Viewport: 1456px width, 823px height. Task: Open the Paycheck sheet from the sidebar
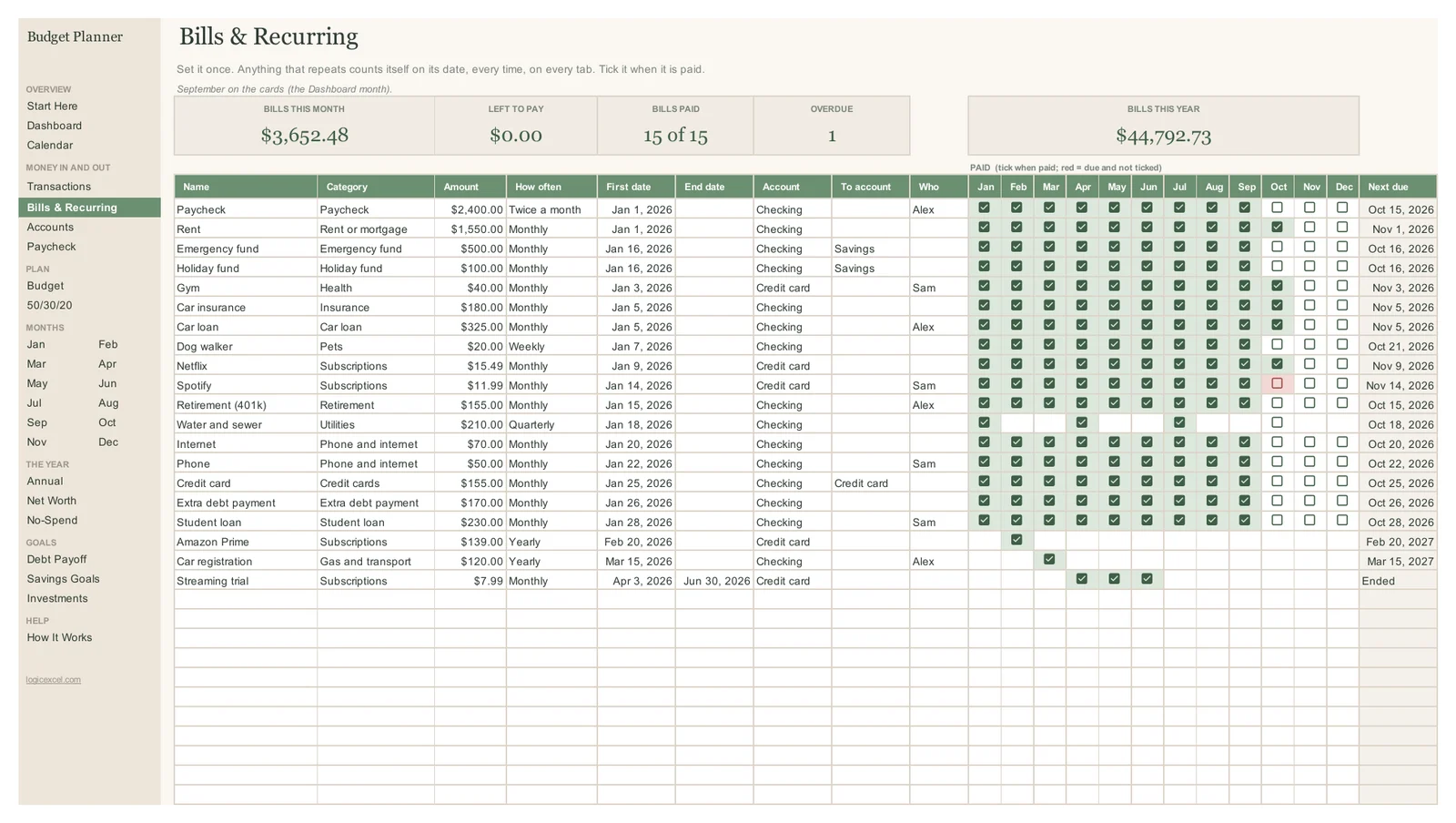[x=51, y=247]
